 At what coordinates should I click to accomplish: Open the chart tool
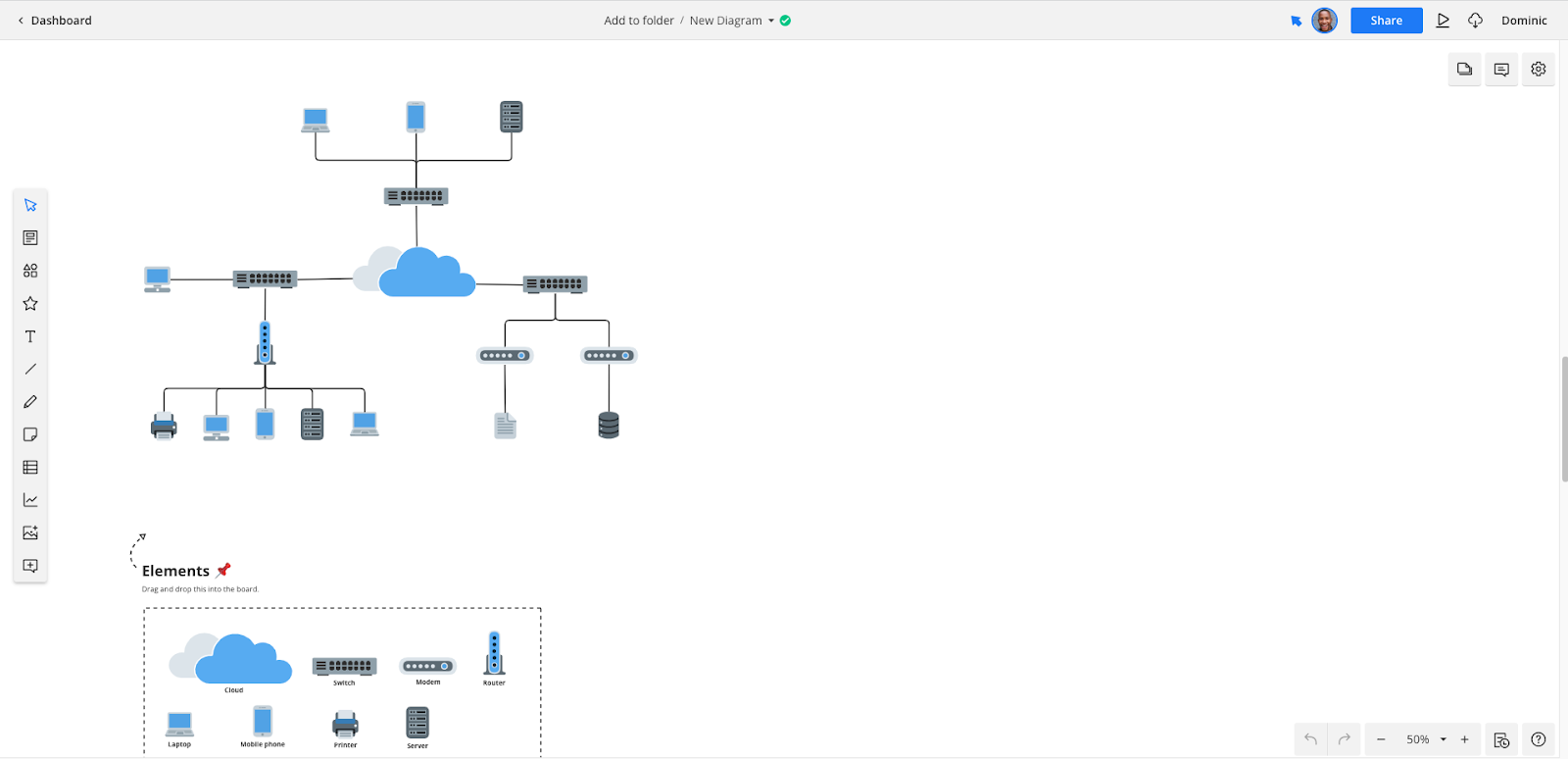point(30,500)
